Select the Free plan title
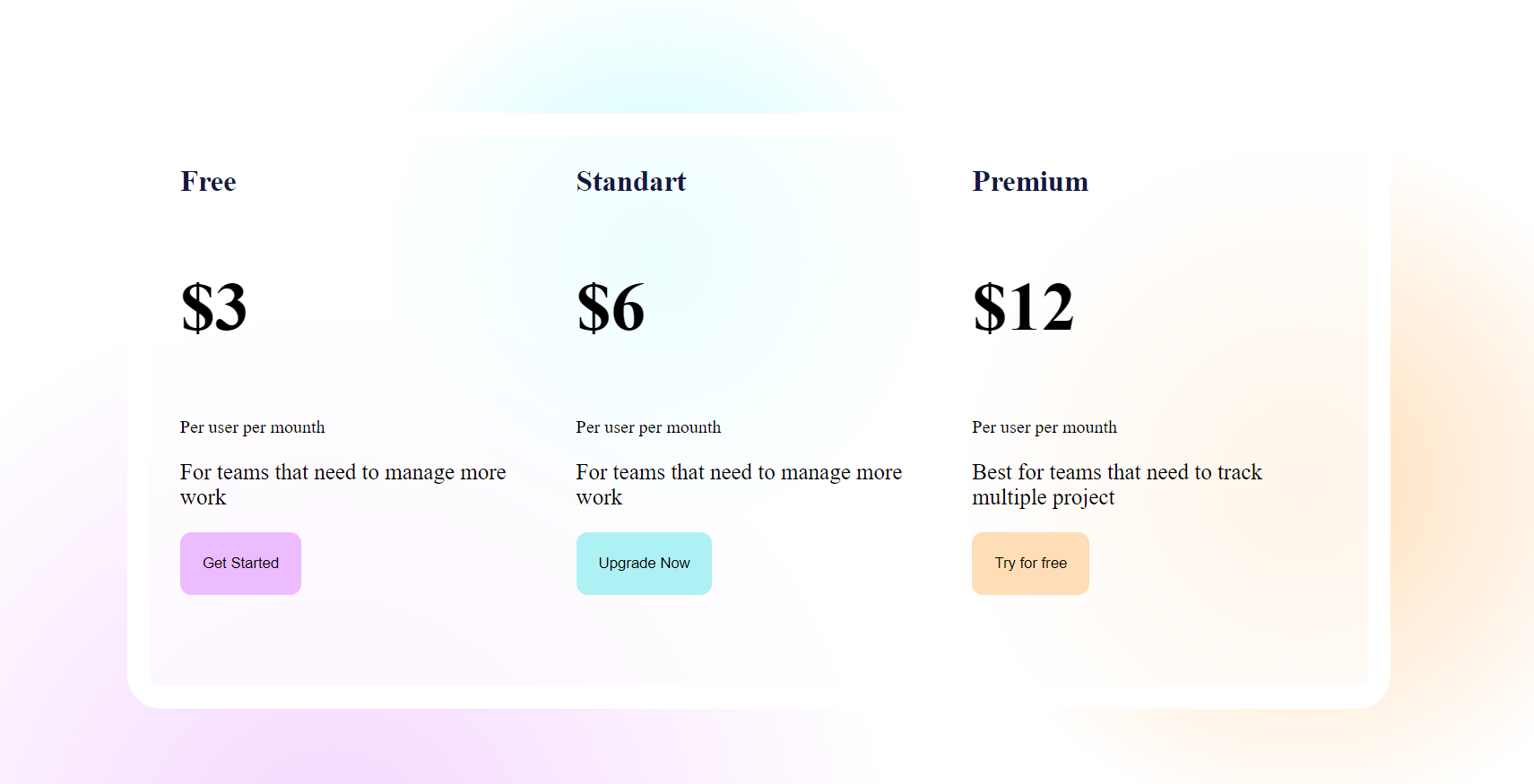 click(207, 182)
